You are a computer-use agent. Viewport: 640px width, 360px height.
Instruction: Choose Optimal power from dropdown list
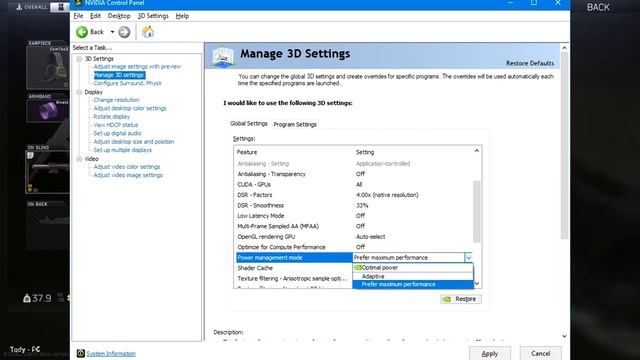[x=413, y=268]
